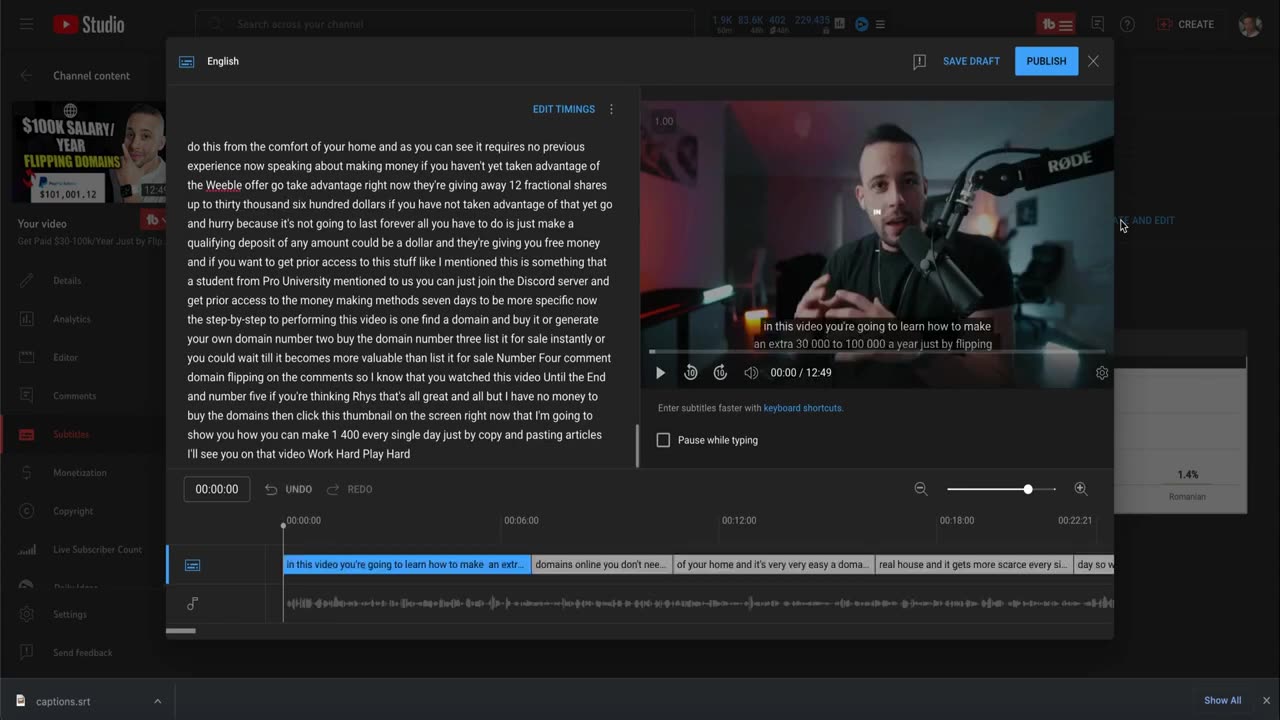
Task: Click the timeline zoom slider handle
Action: click(x=1028, y=489)
